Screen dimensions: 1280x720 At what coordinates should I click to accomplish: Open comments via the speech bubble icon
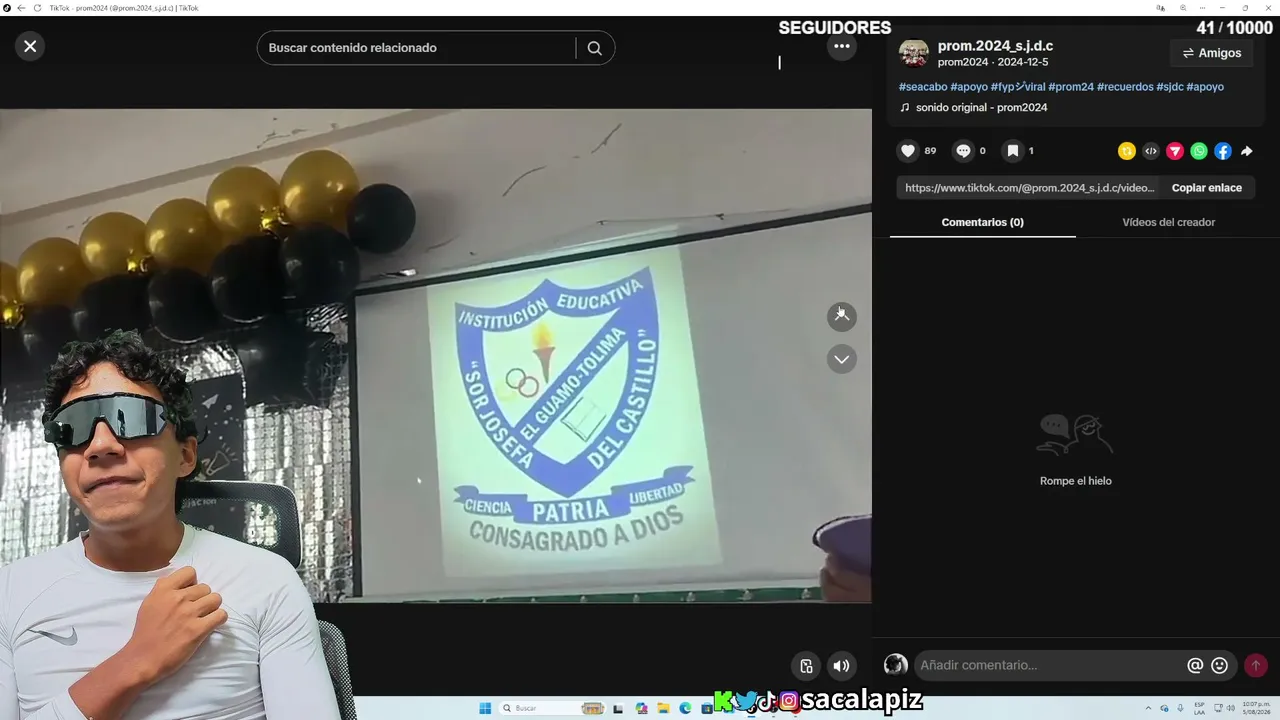tap(963, 151)
